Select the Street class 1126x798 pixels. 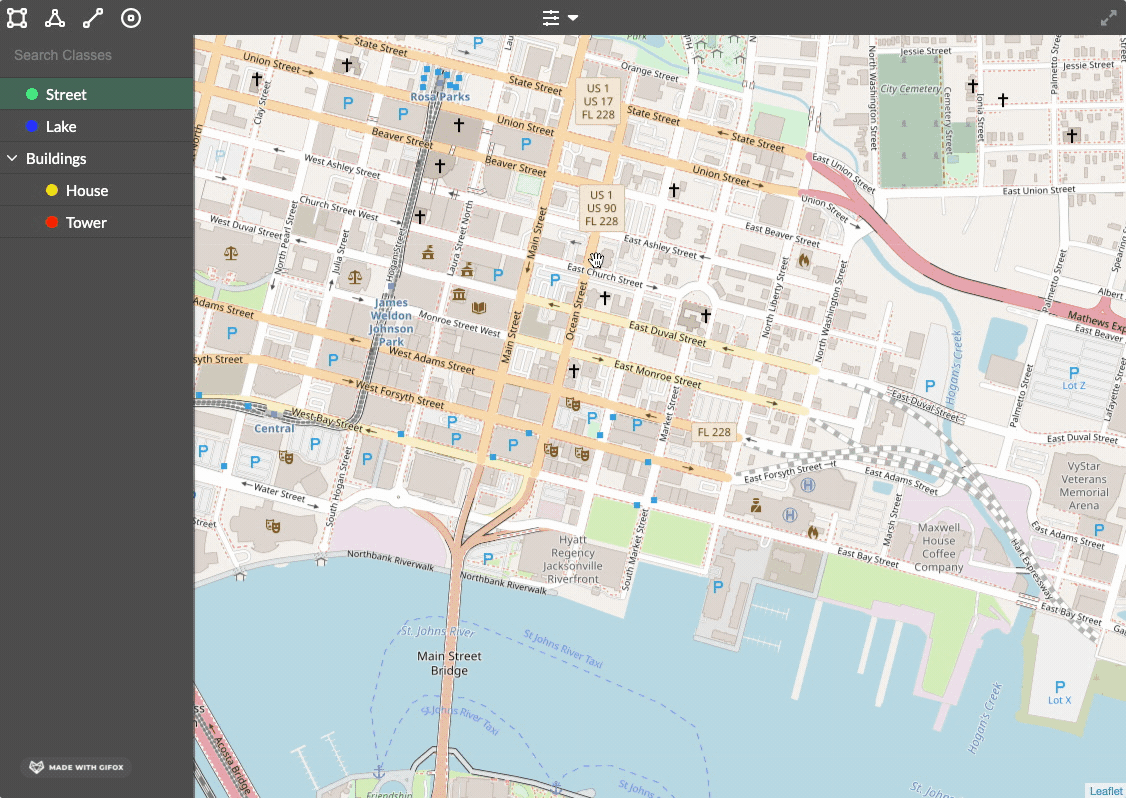pos(97,94)
